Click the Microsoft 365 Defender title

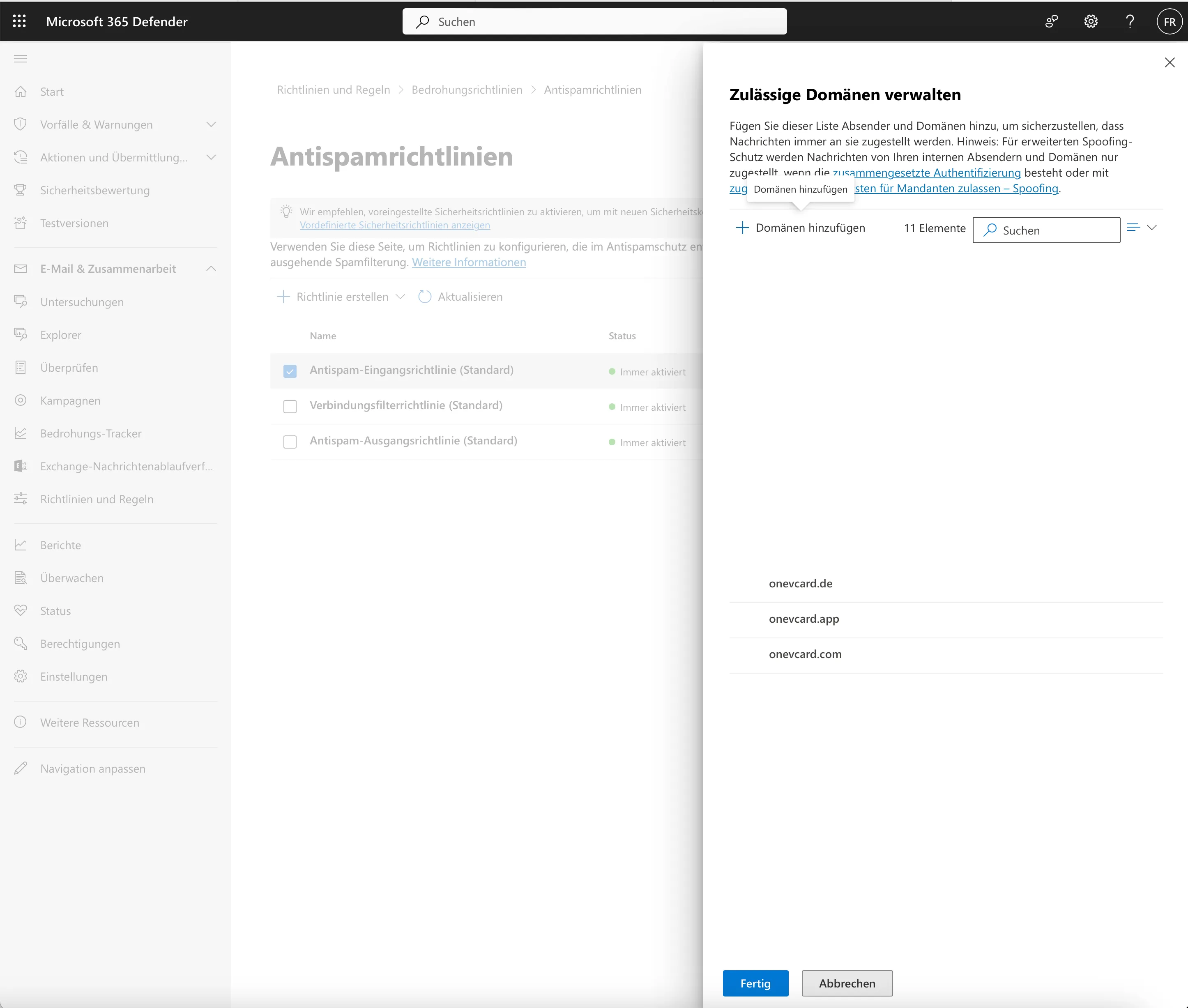coord(117,22)
